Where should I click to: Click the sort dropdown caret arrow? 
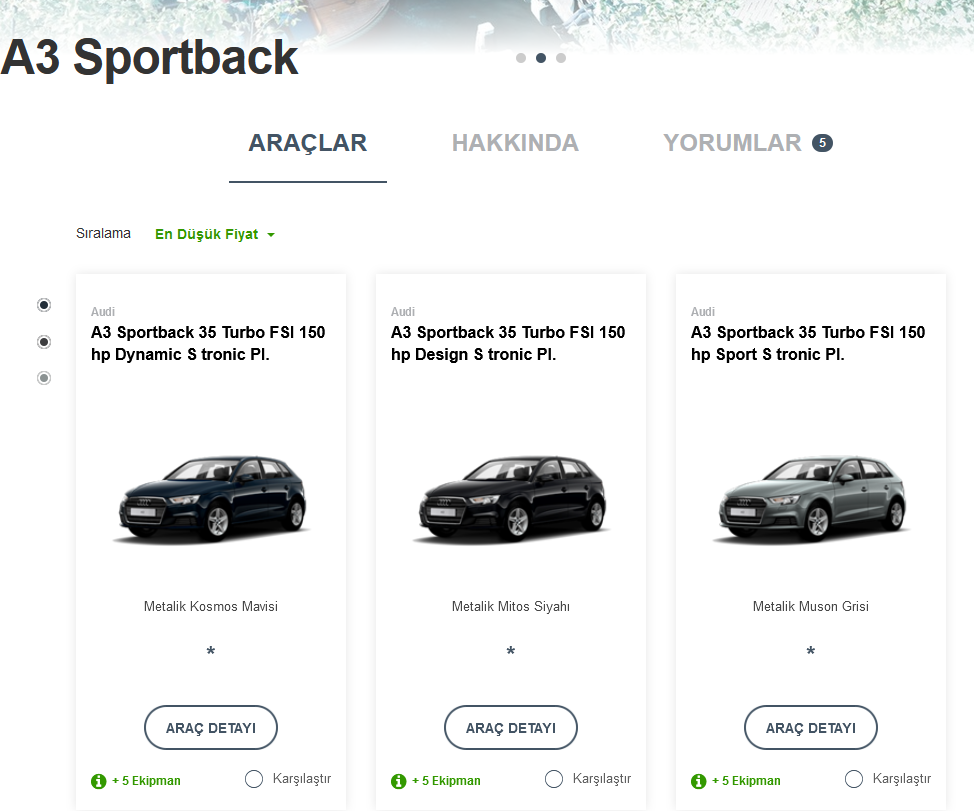pyautogui.click(x=271, y=235)
